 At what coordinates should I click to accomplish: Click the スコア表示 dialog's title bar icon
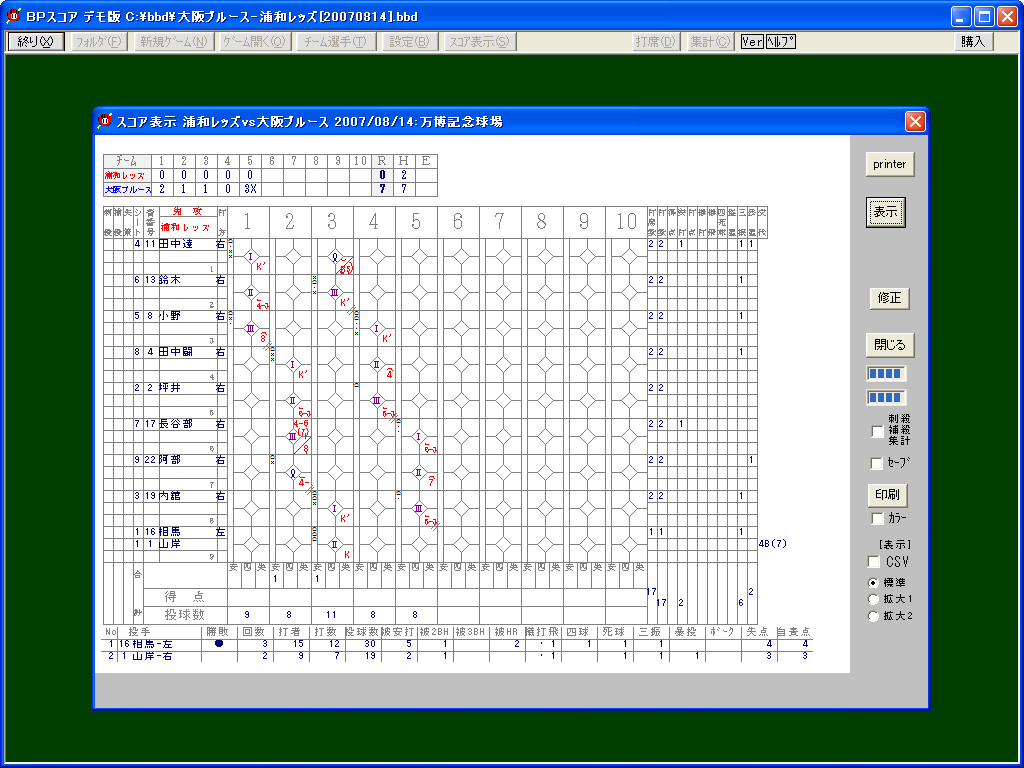click(x=104, y=121)
